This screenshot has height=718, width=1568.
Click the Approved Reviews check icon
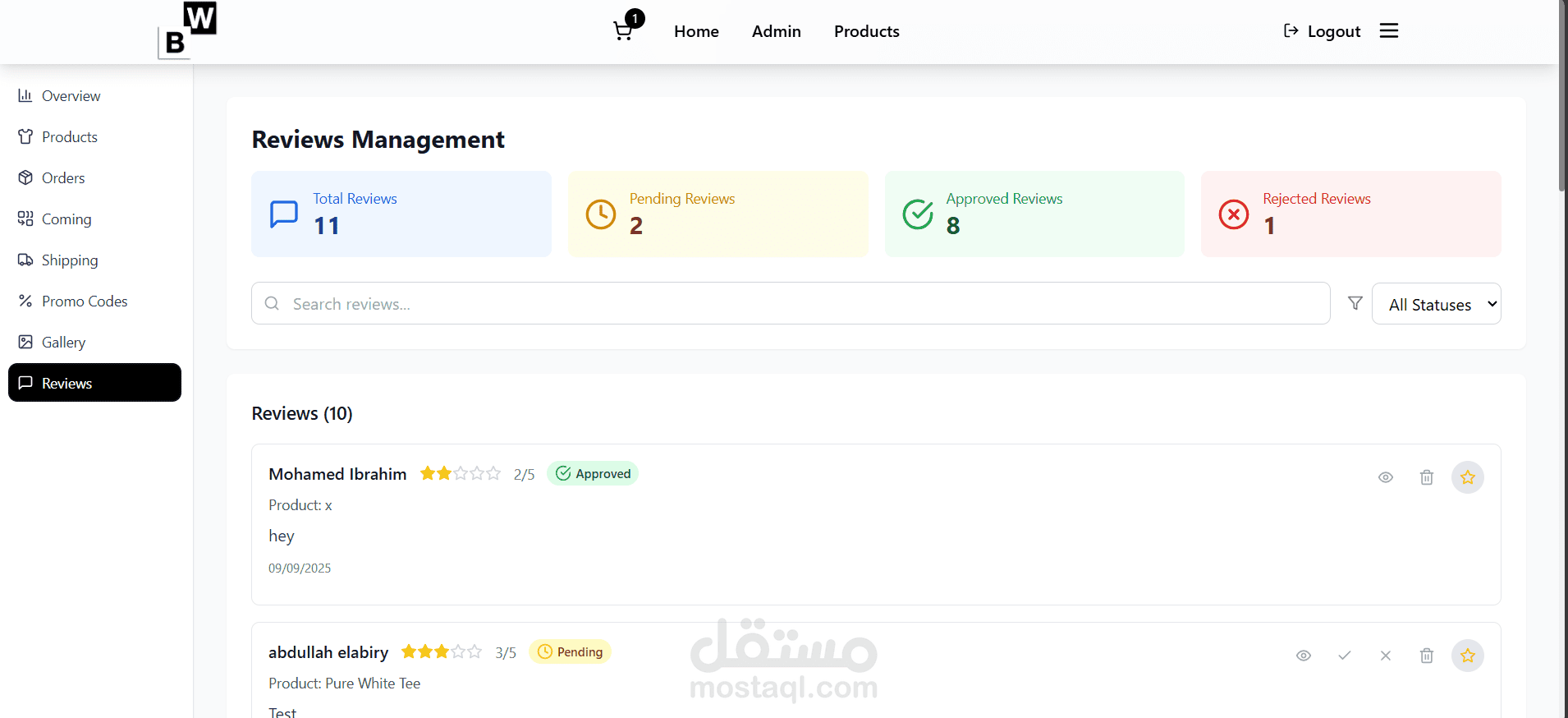pos(918,214)
